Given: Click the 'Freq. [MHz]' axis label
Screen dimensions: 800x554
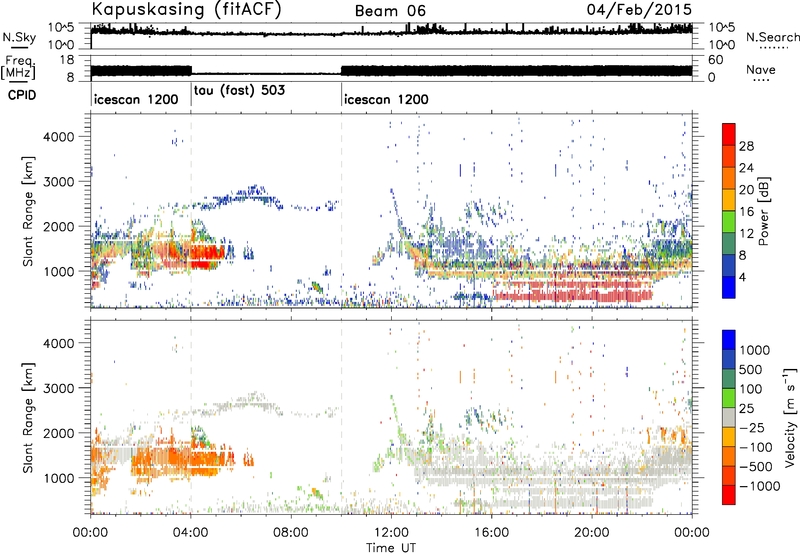Looking at the screenshot, I should tap(18, 67).
